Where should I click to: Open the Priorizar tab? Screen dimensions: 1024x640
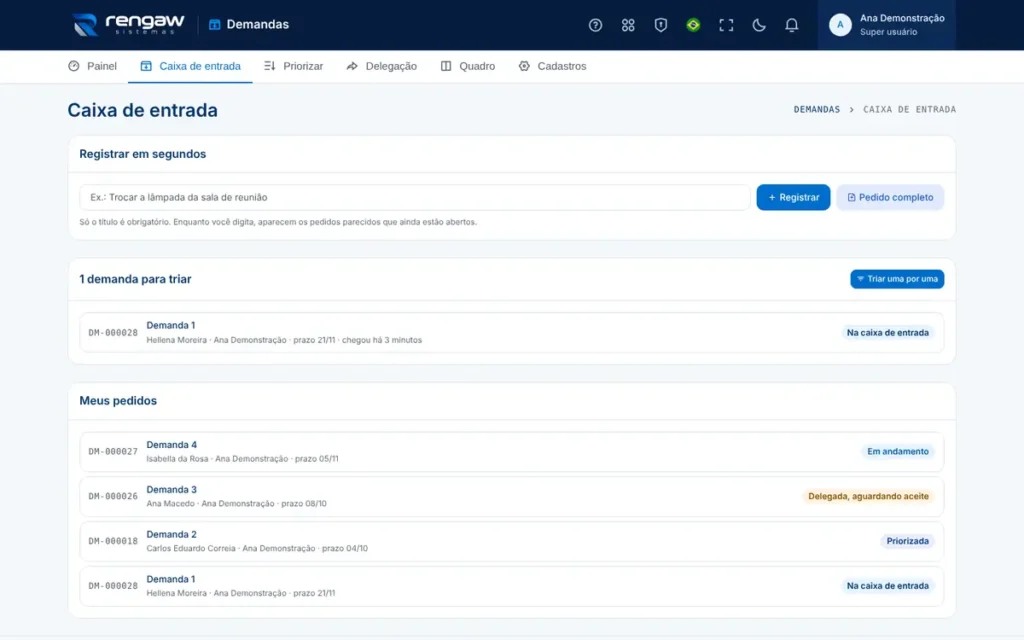tap(293, 66)
